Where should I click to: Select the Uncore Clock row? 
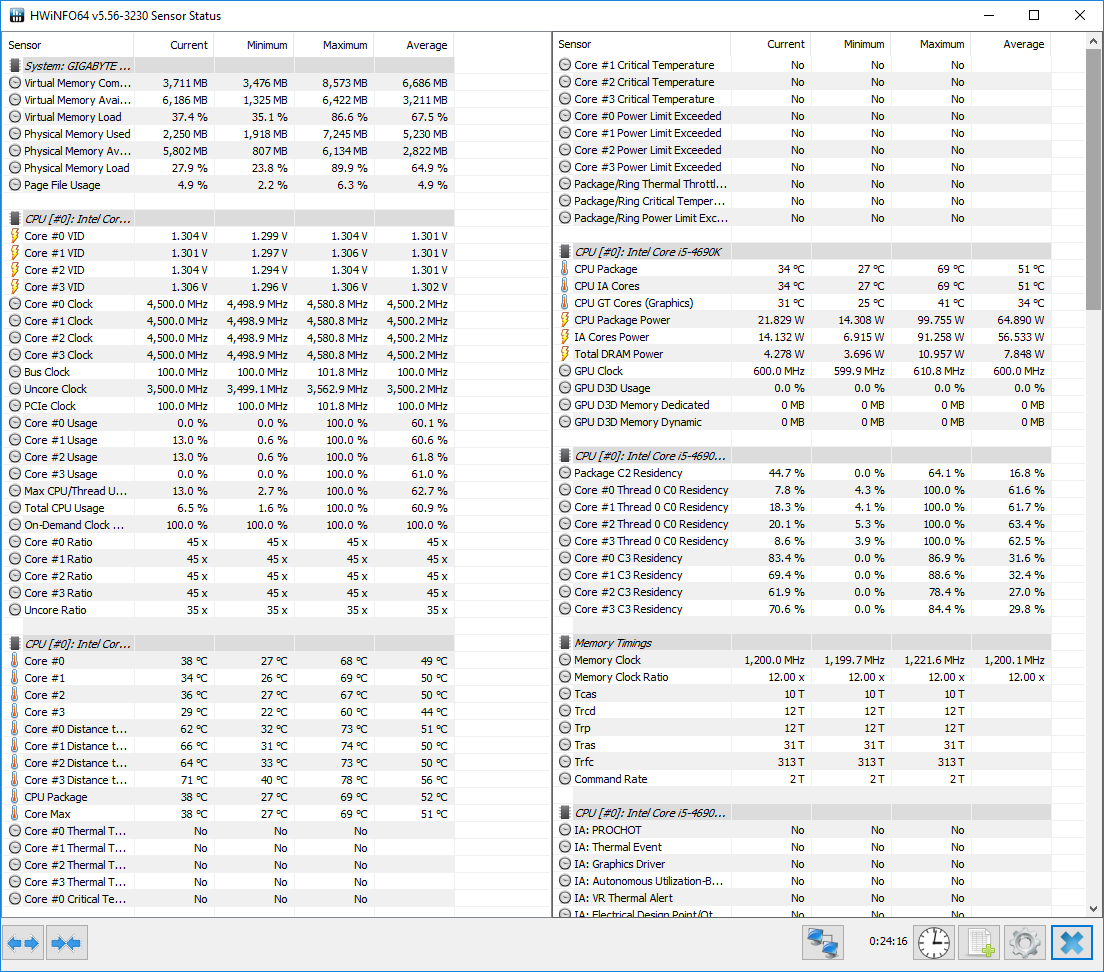click(x=231, y=389)
